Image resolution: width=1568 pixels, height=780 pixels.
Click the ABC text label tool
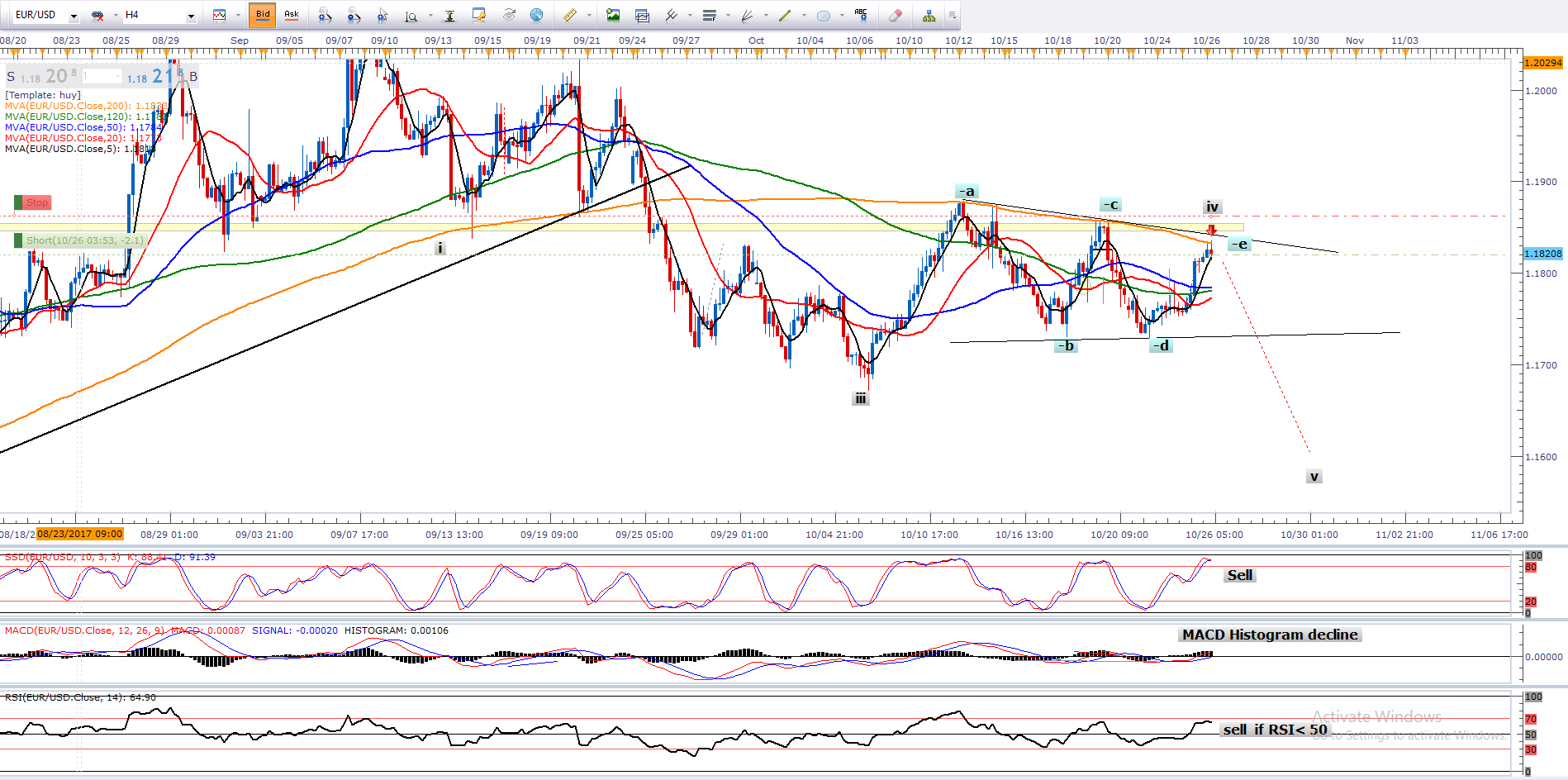coord(861,15)
